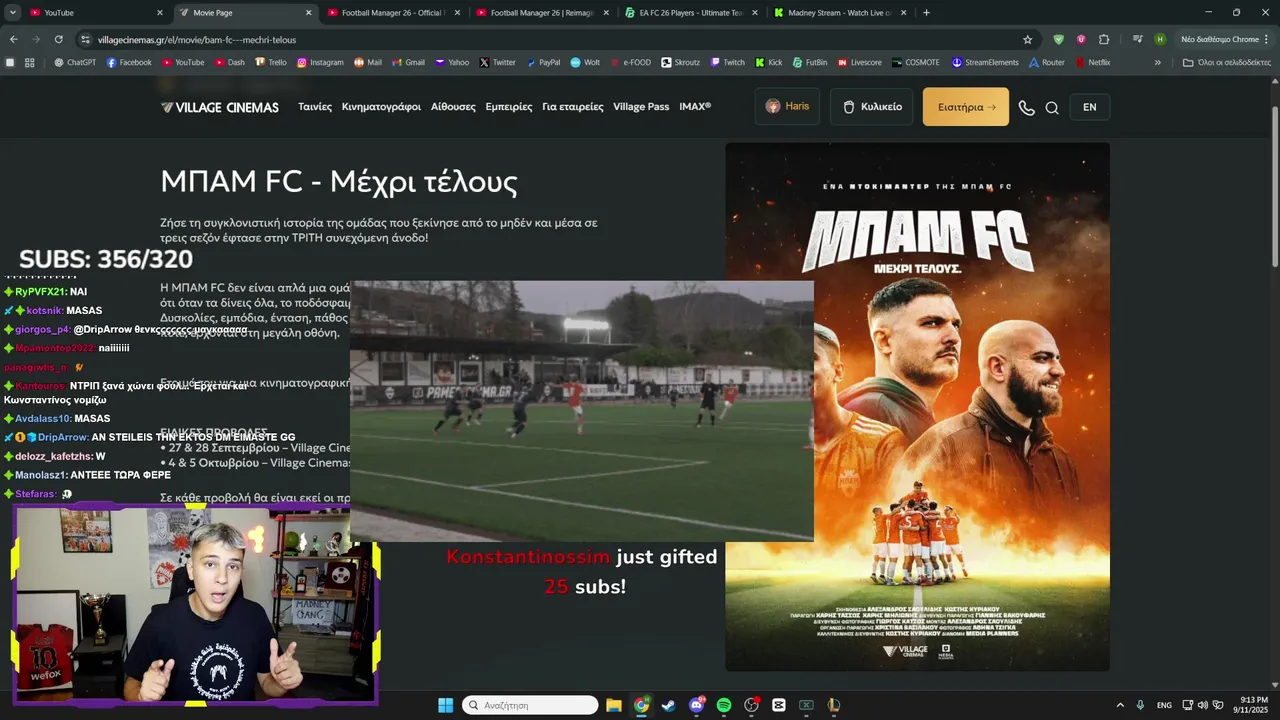This screenshot has width=1280, height=720.
Task: Open Facebook bookmark
Action: pos(129,62)
